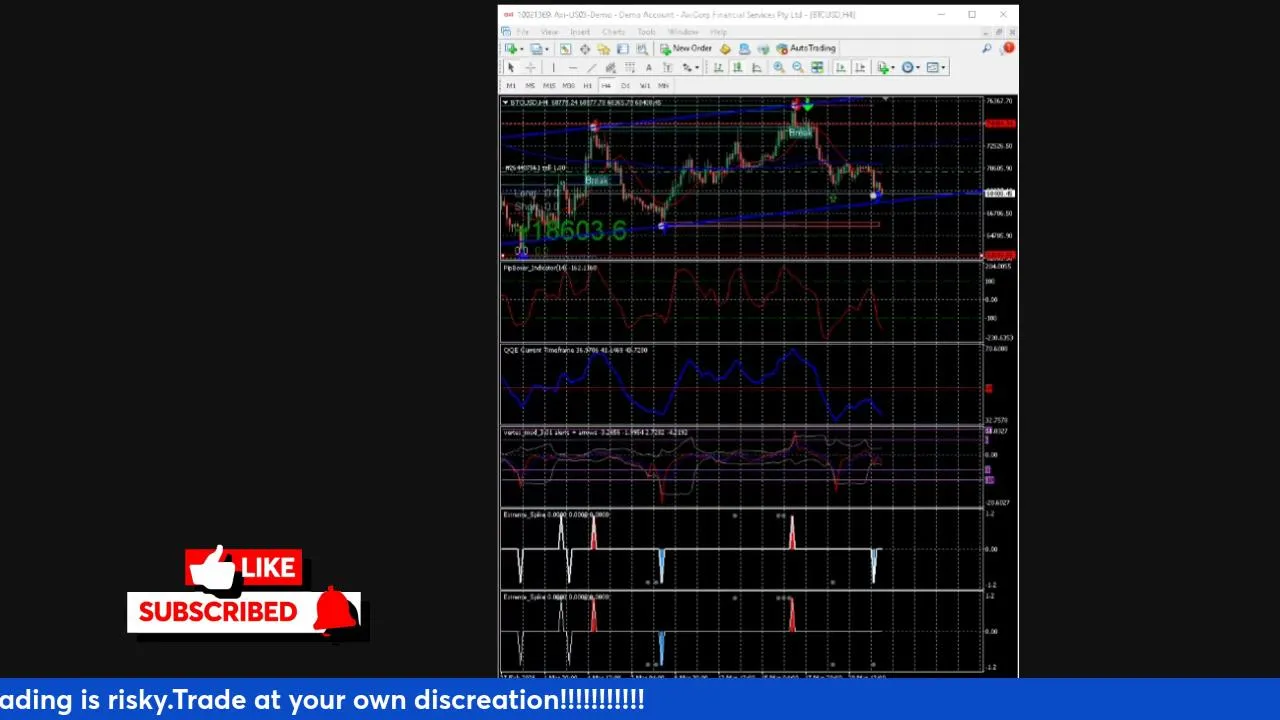Click the search magnifier in toolbar
Viewport: 1280px width, 720px height.
pos(986,48)
